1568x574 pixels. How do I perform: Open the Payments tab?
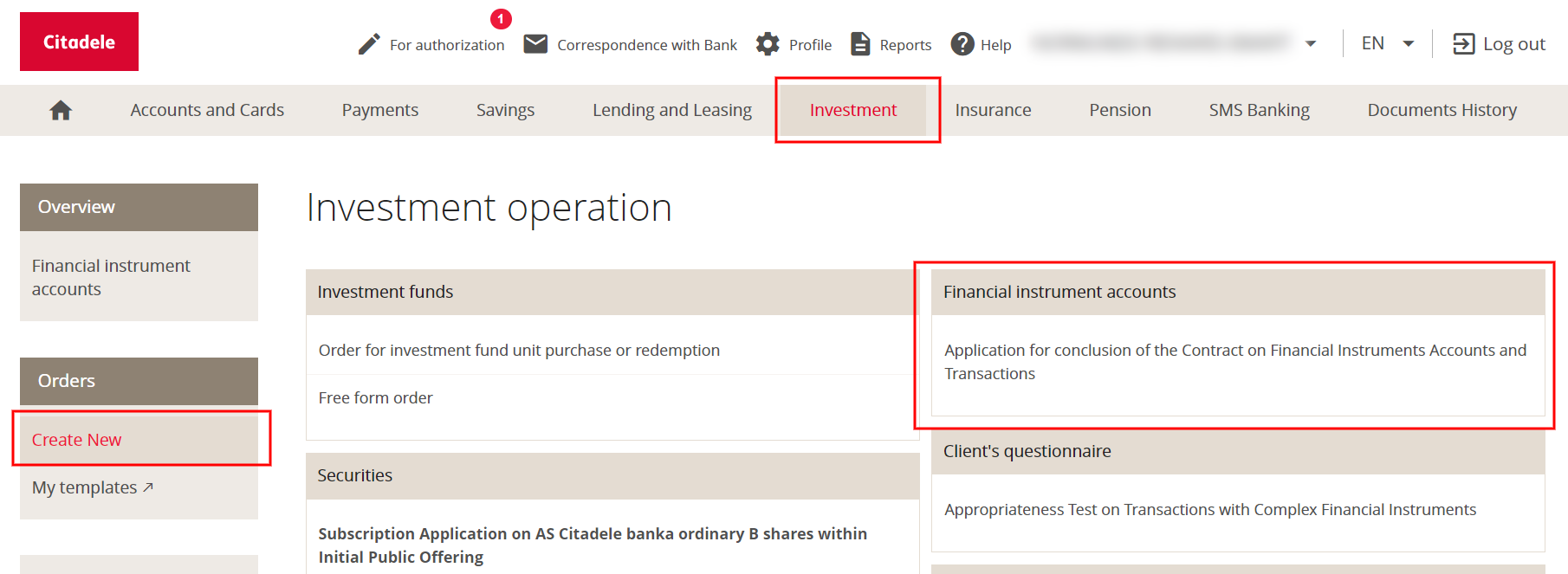(x=379, y=110)
